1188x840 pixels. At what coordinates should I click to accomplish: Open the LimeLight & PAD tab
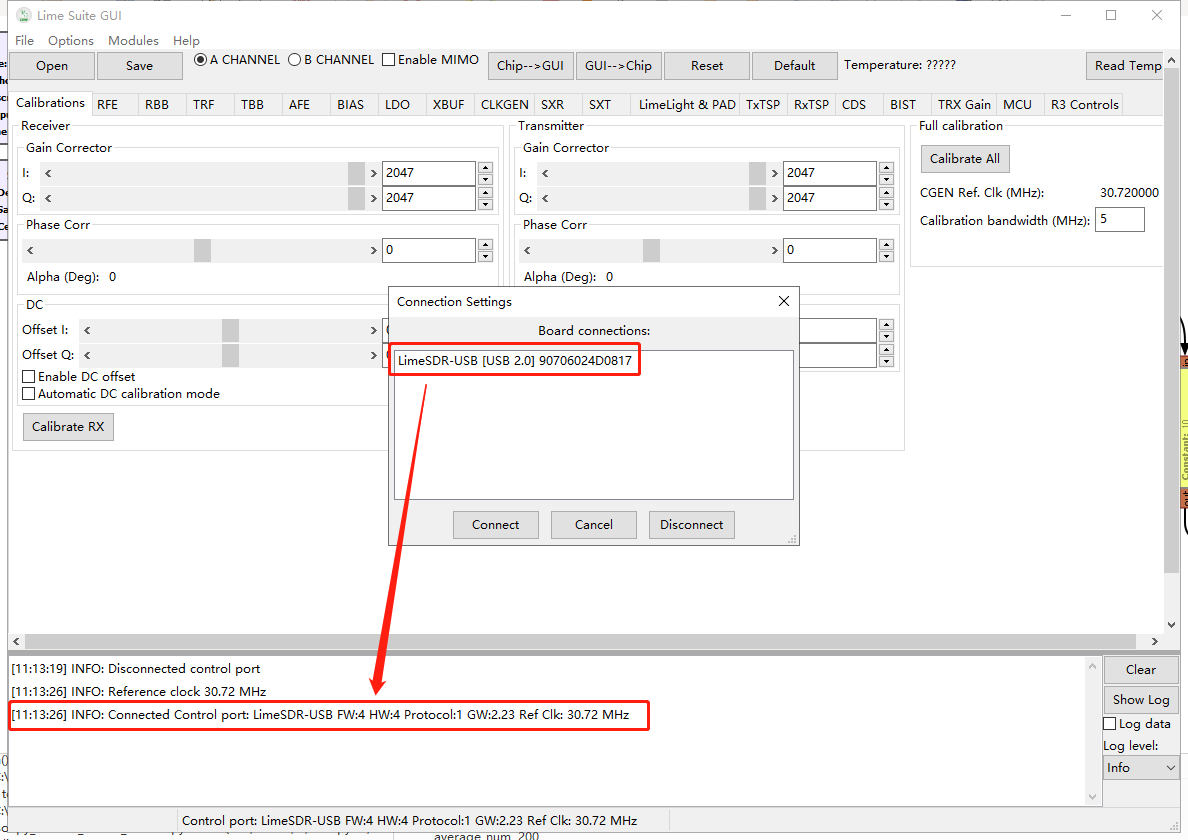click(686, 105)
